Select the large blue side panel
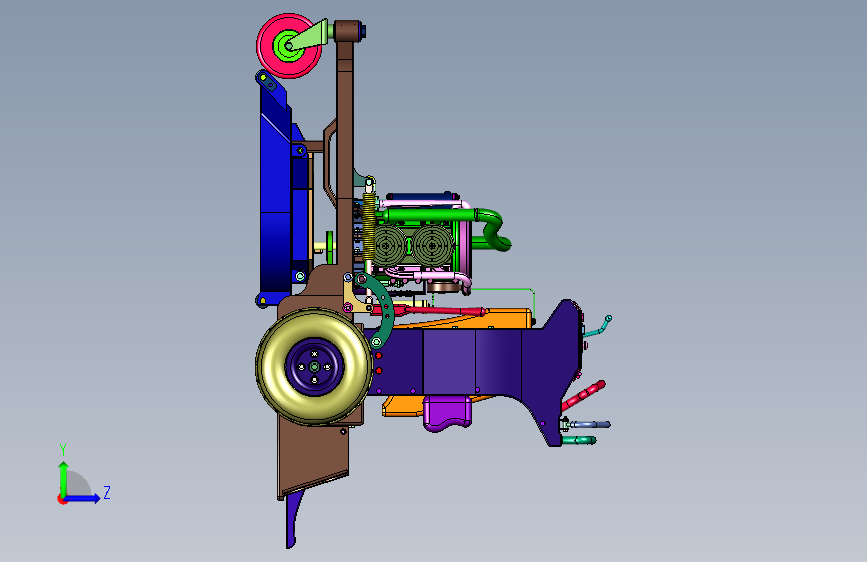 click(275, 188)
